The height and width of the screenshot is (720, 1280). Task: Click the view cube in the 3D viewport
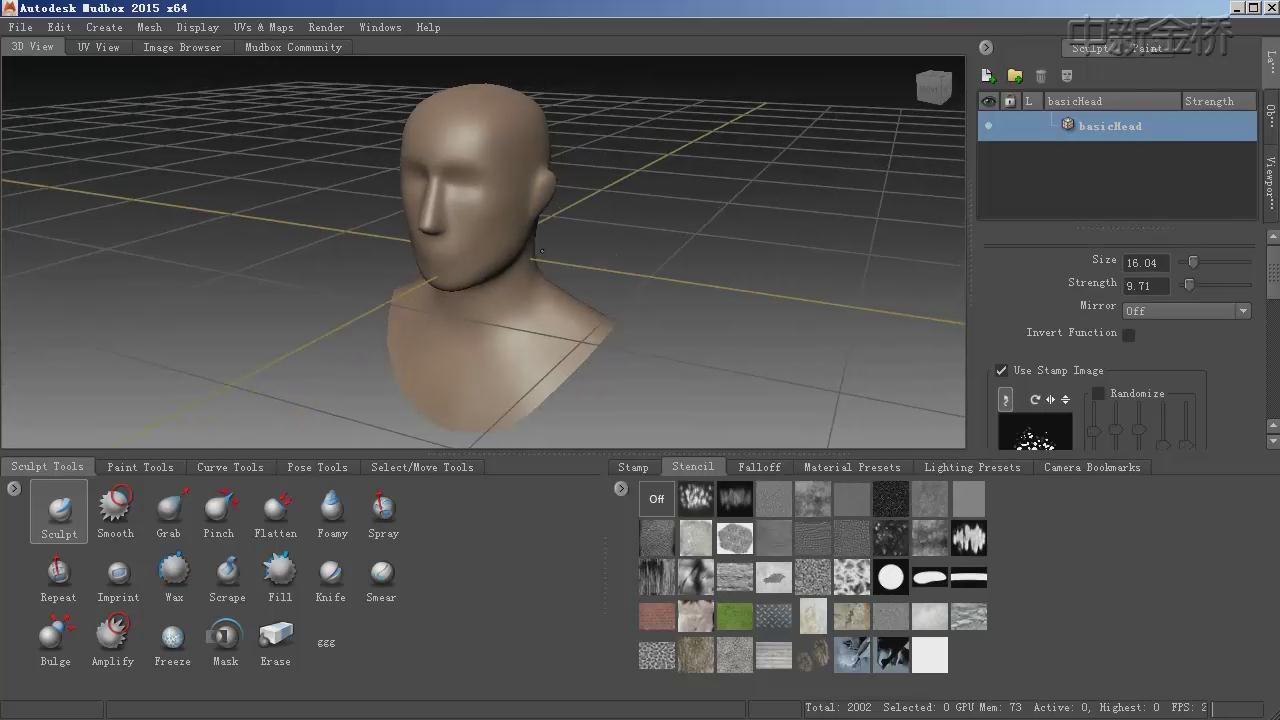click(x=934, y=88)
